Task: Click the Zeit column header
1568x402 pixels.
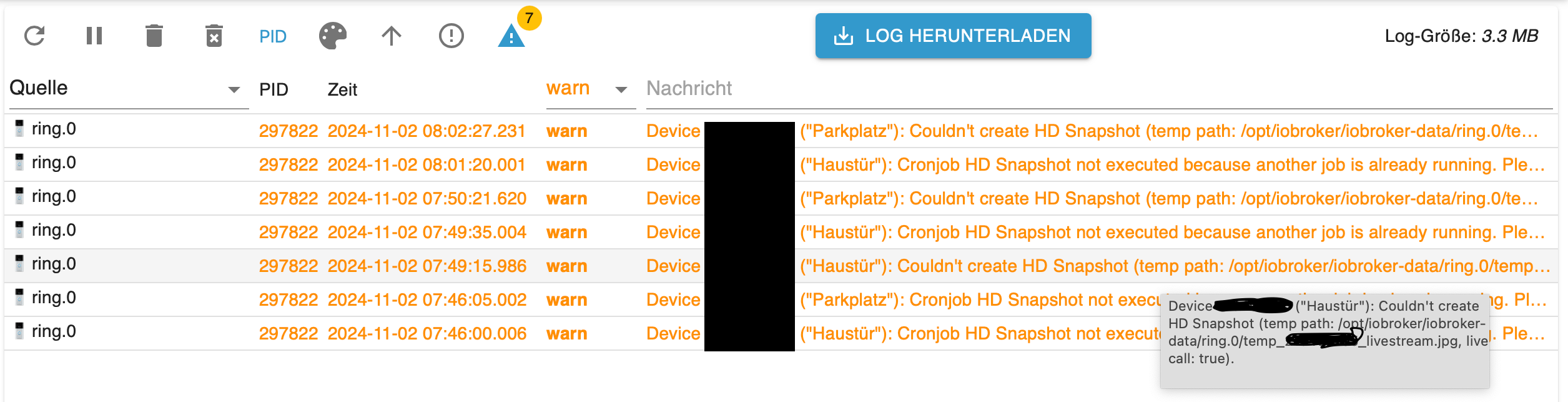Action: pyautogui.click(x=342, y=90)
